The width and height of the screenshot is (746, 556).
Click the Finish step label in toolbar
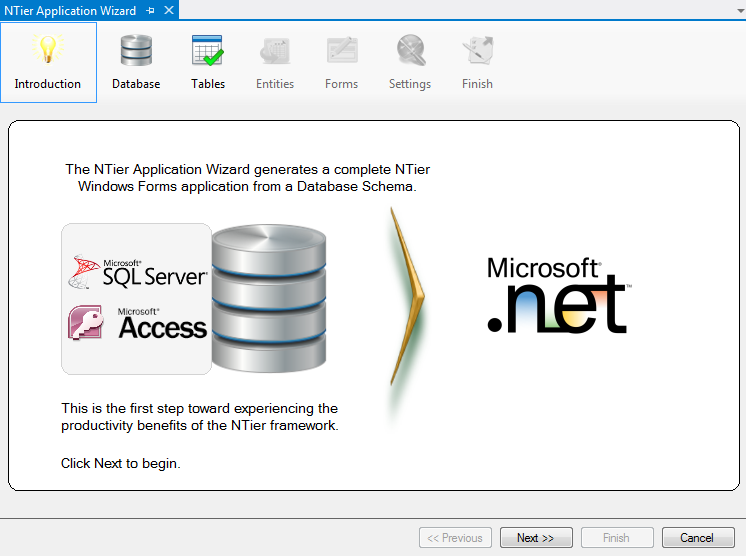tap(477, 84)
